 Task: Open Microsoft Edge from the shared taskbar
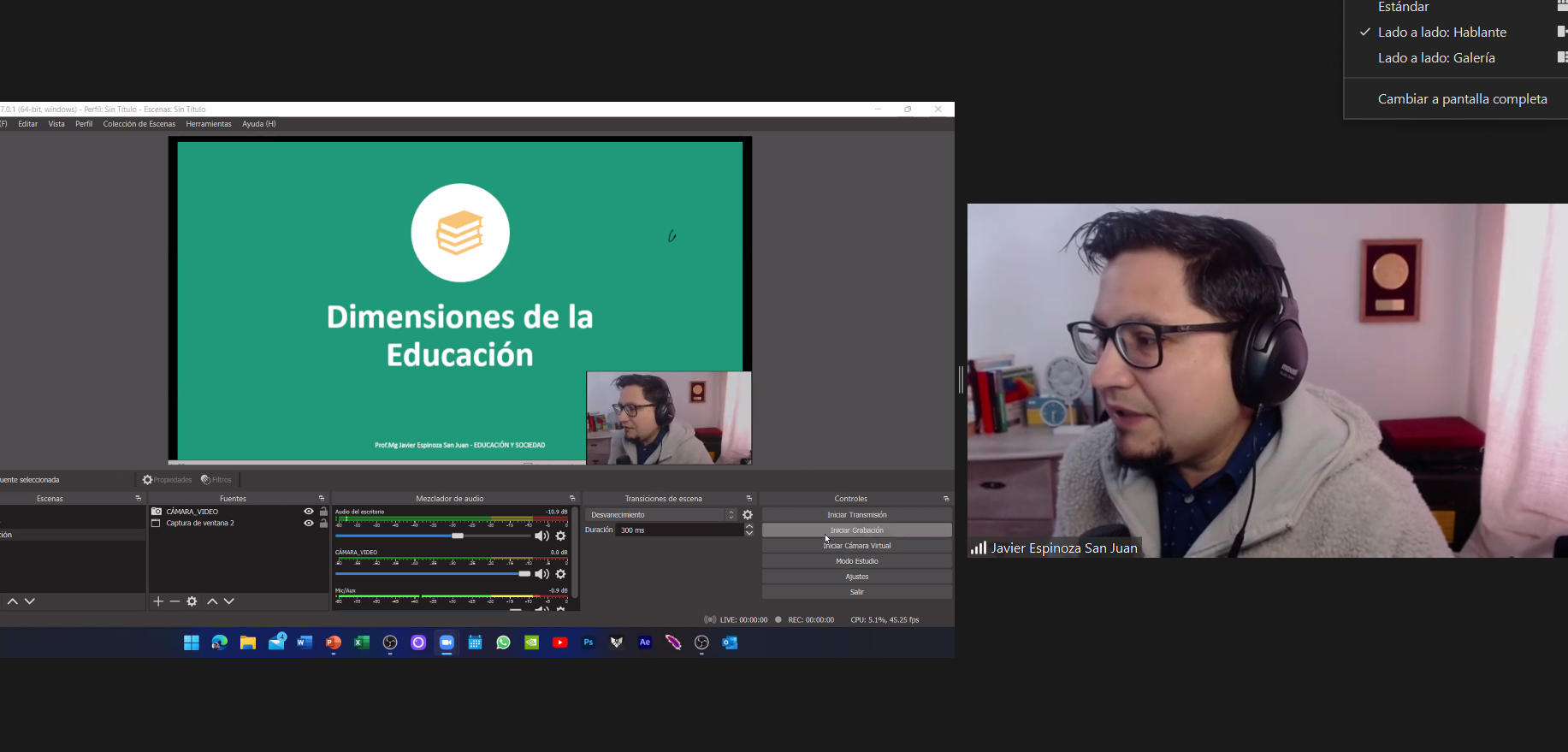(x=220, y=642)
